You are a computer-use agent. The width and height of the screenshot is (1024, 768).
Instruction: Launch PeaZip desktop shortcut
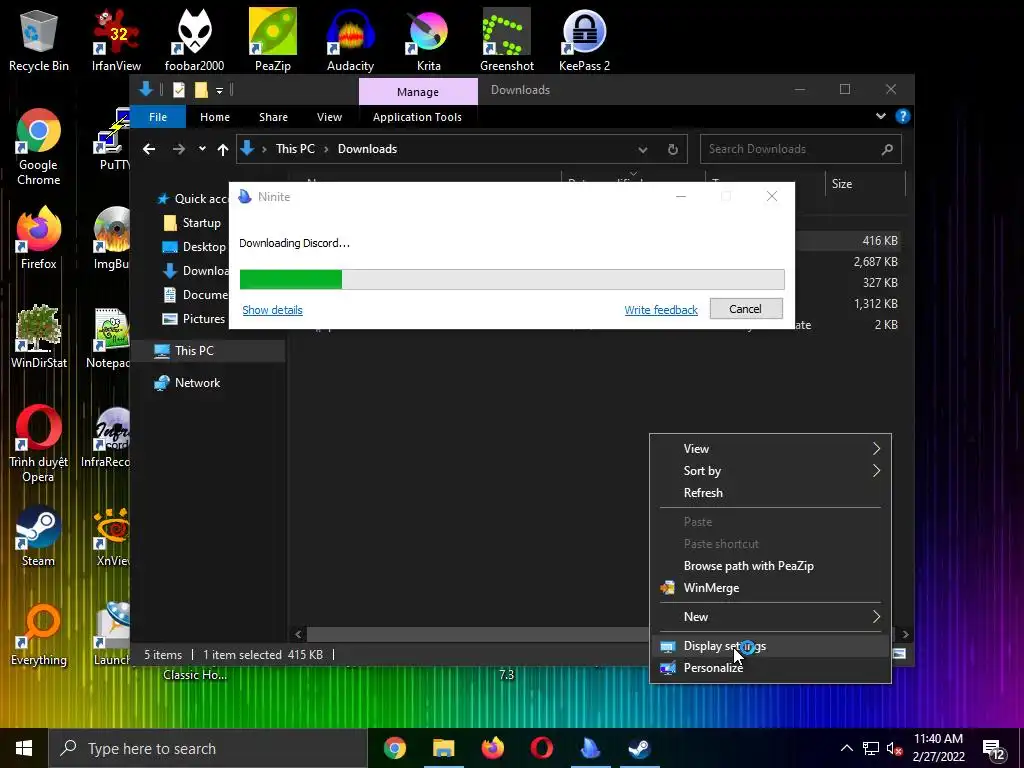(272, 40)
